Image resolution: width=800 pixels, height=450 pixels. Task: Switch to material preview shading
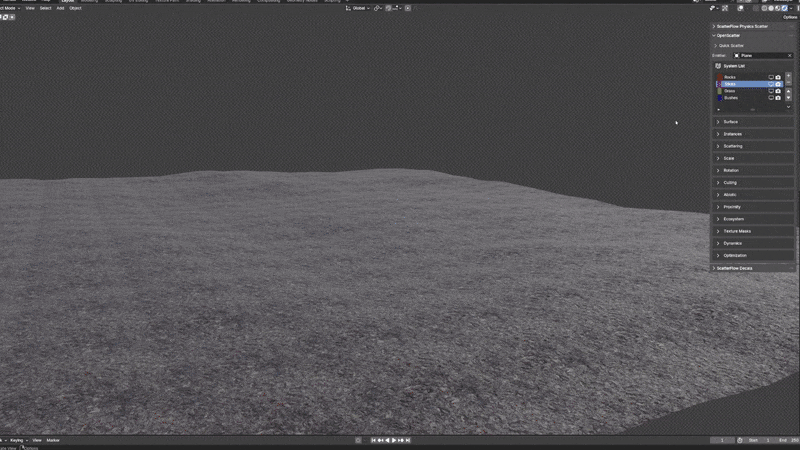point(778,8)
